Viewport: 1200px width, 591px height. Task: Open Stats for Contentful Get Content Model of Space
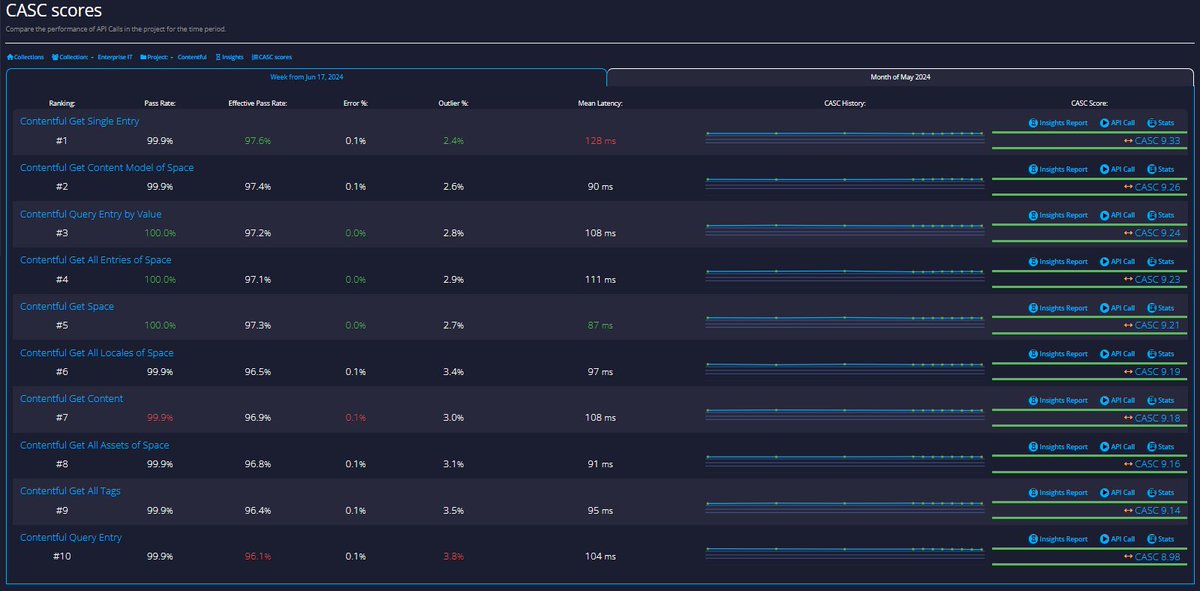1159,169
